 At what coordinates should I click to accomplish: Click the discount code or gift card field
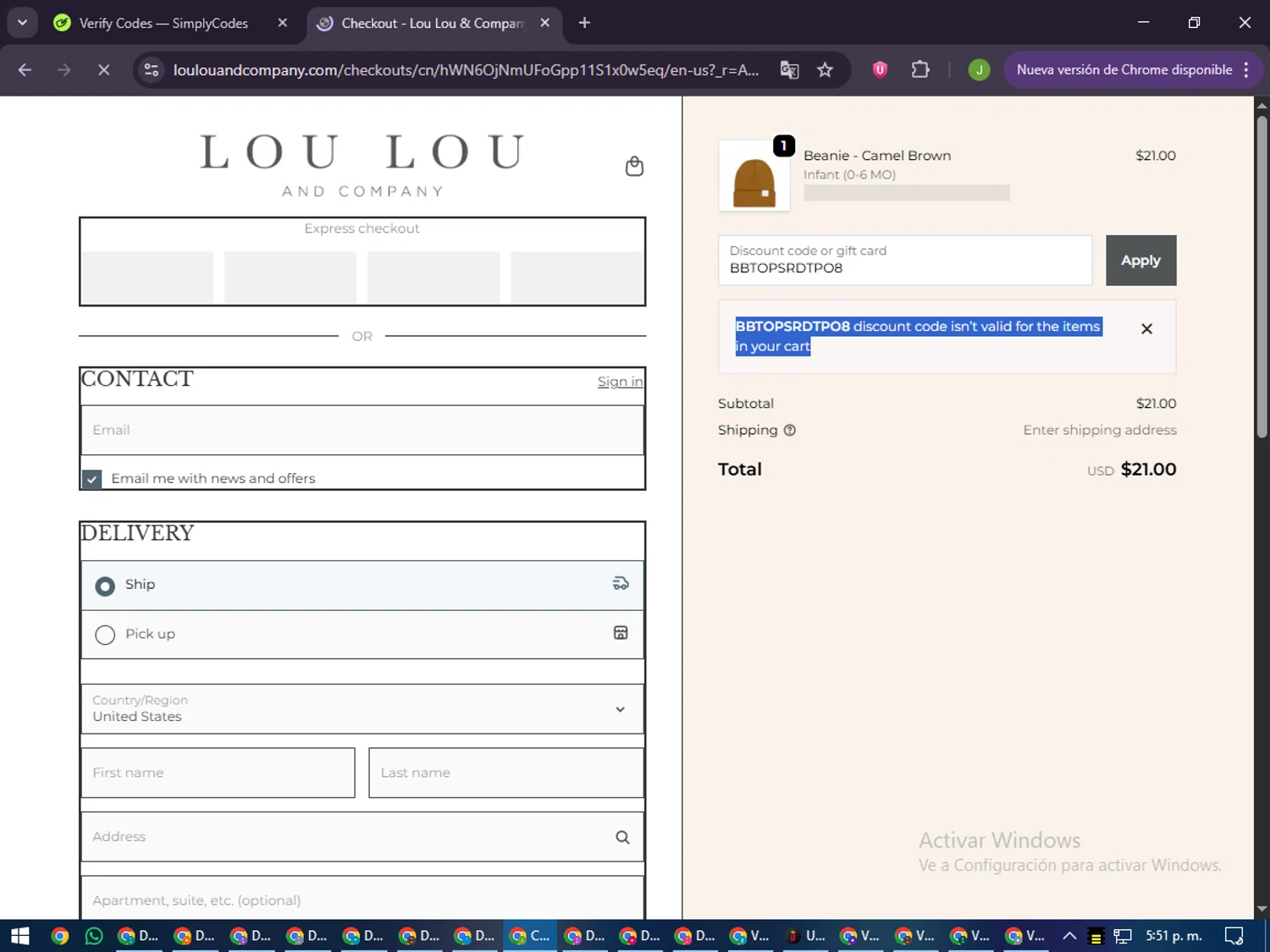click(x=905, y=261)
